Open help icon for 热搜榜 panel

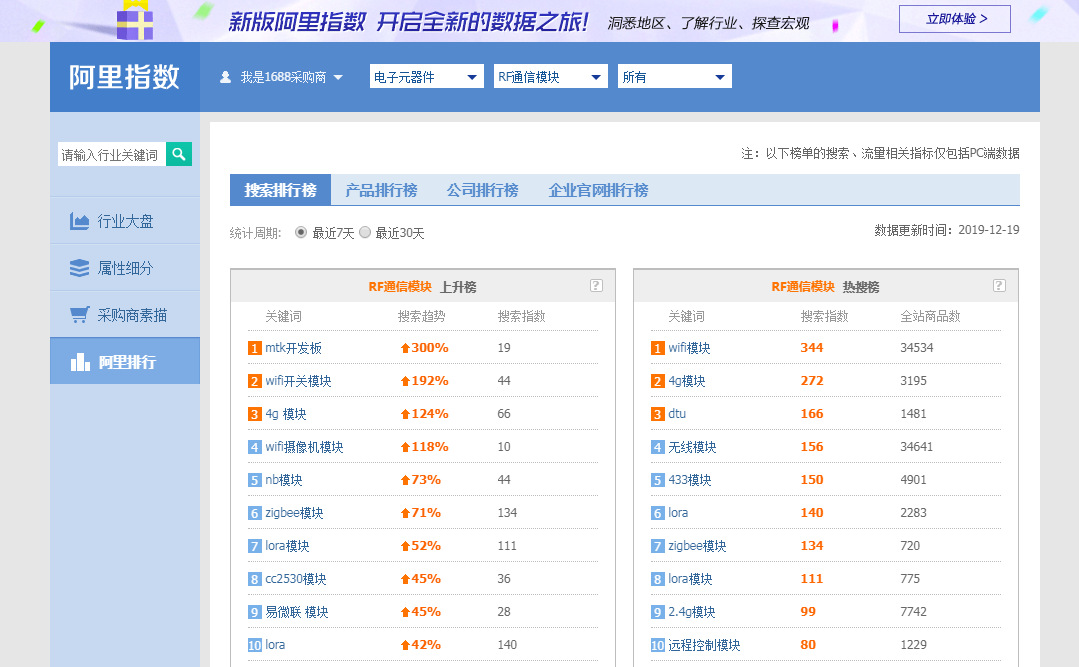(999, 286)
